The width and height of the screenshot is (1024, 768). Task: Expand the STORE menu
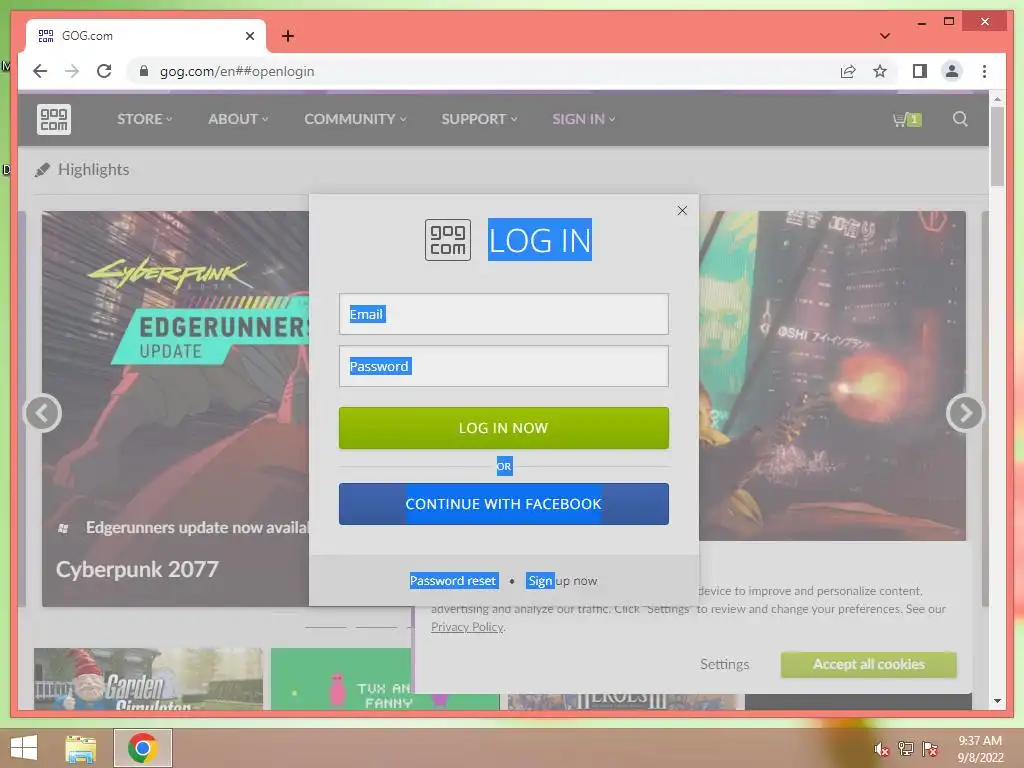tap(144, 119)
